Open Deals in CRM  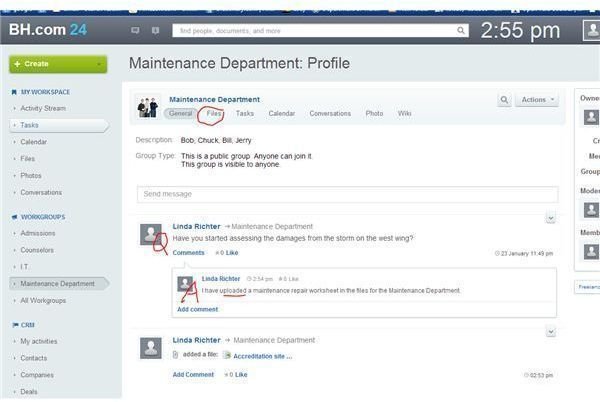click(x=29, y=392)
